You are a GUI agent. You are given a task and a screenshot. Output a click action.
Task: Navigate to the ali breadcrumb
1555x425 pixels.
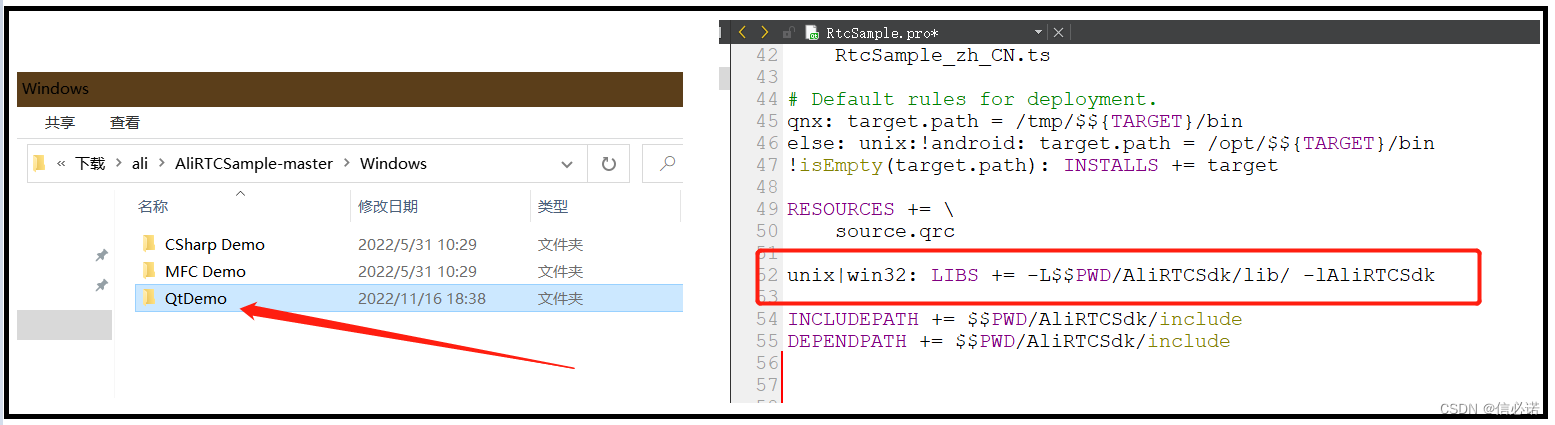tap(140, 163)
